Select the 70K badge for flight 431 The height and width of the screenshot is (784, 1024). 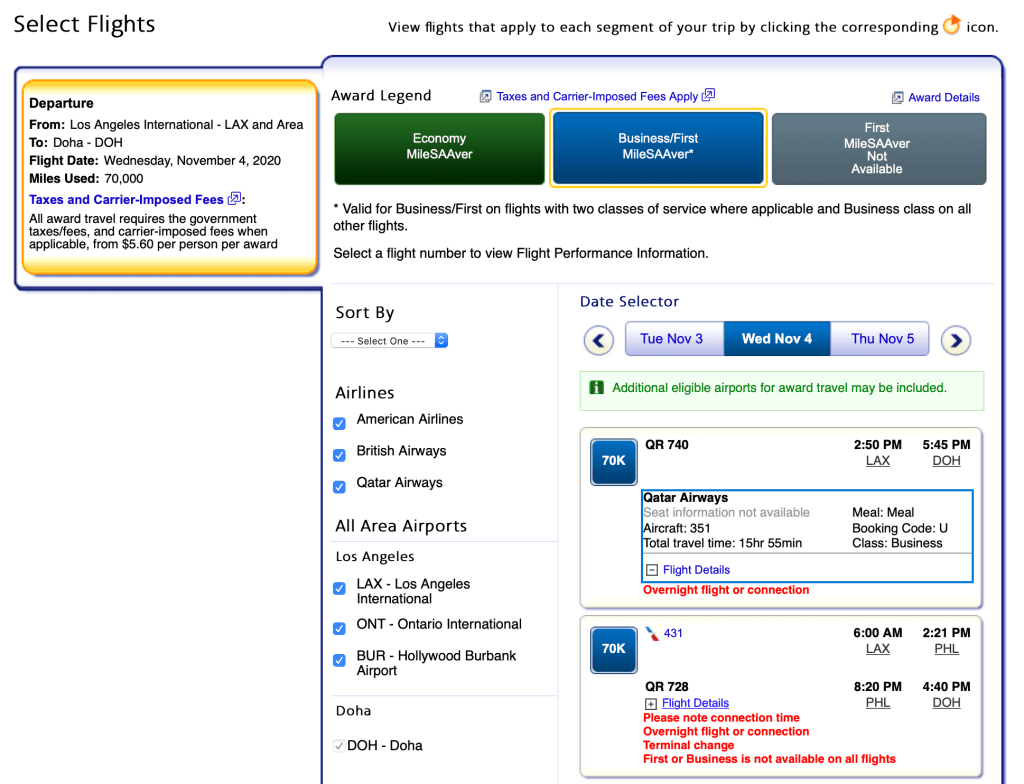click(x=613, y=649)
